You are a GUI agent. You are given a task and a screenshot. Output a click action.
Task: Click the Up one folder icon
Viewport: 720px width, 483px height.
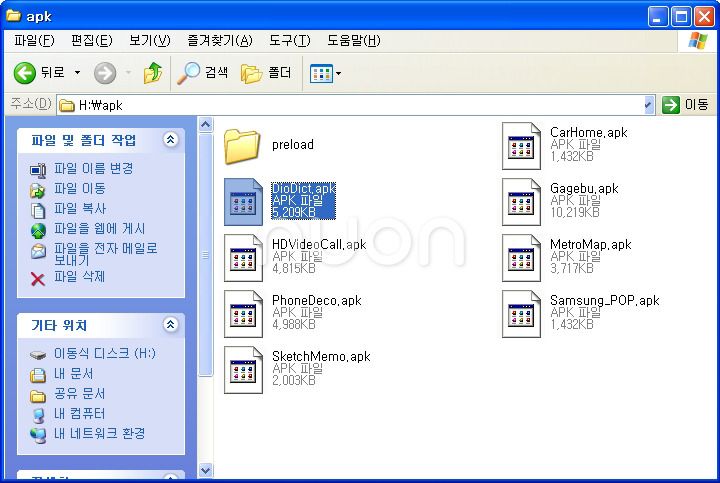153,73
